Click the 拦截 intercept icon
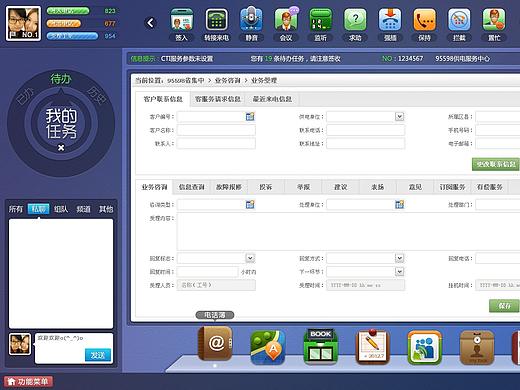The height and width of the screenshot is (390, 520). point(459,20)
